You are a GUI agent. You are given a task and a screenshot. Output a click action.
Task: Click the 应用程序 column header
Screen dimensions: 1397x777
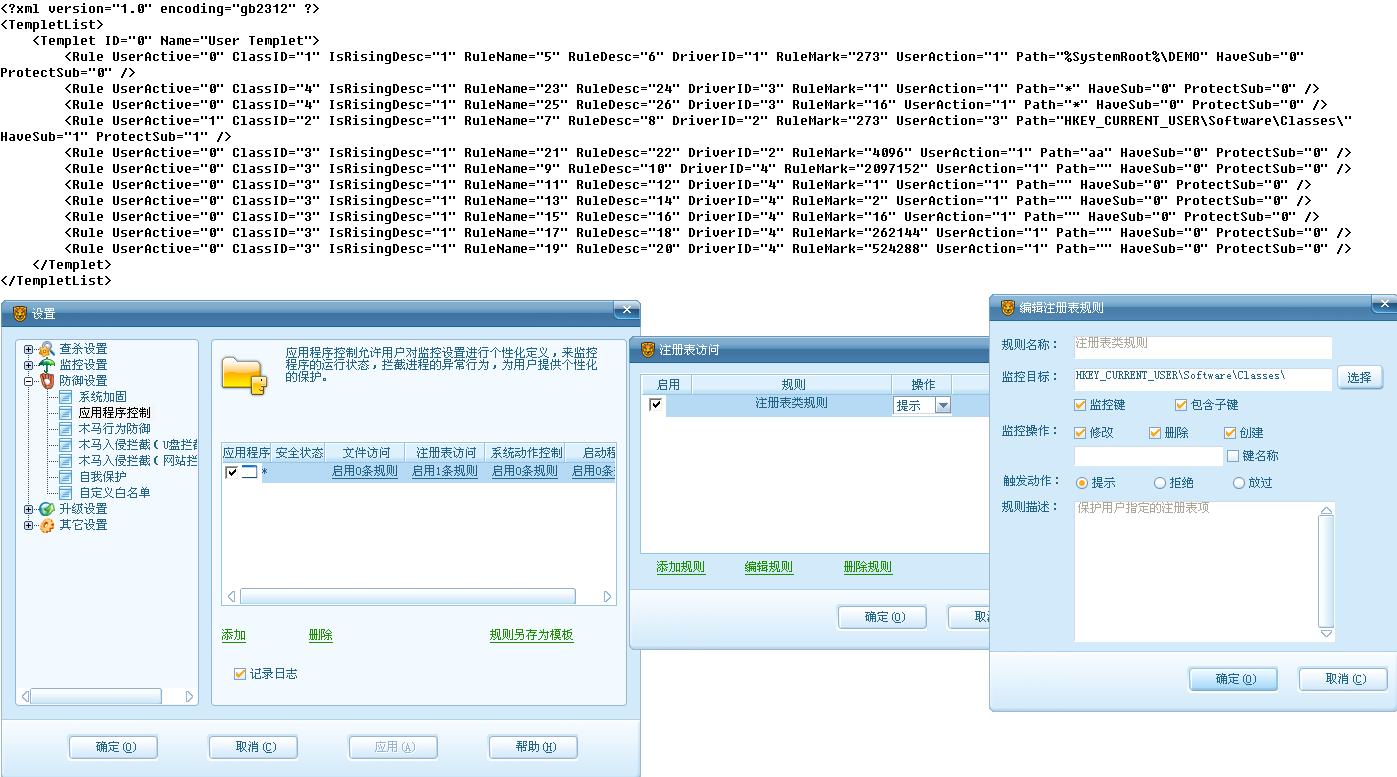tap(246, 453)
